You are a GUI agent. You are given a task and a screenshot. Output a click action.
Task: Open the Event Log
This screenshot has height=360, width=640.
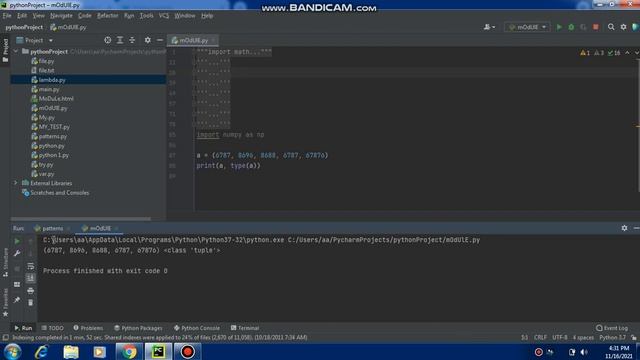click(612, 328)
